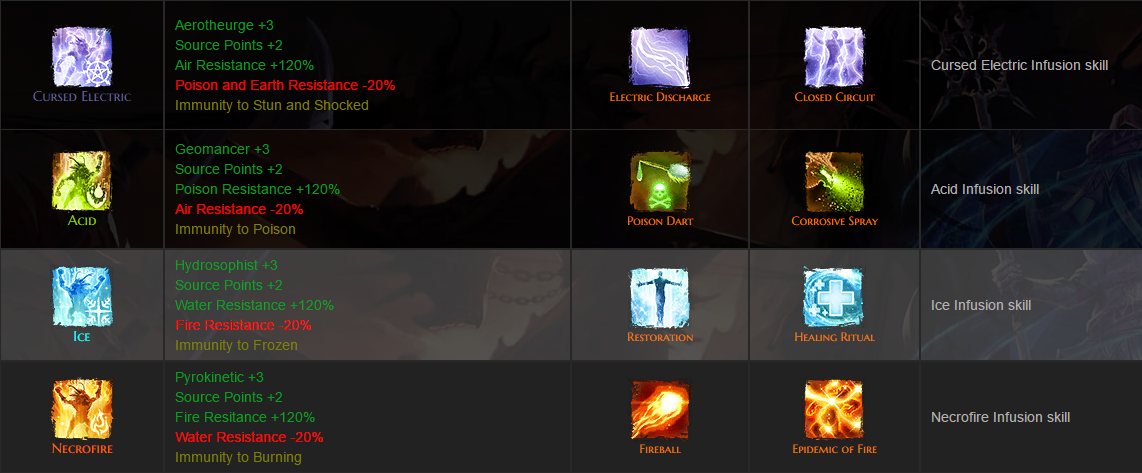Click the Healing Ritual skill icon
Viewport: 1142px width, 473px height.
tap(834, 297)
